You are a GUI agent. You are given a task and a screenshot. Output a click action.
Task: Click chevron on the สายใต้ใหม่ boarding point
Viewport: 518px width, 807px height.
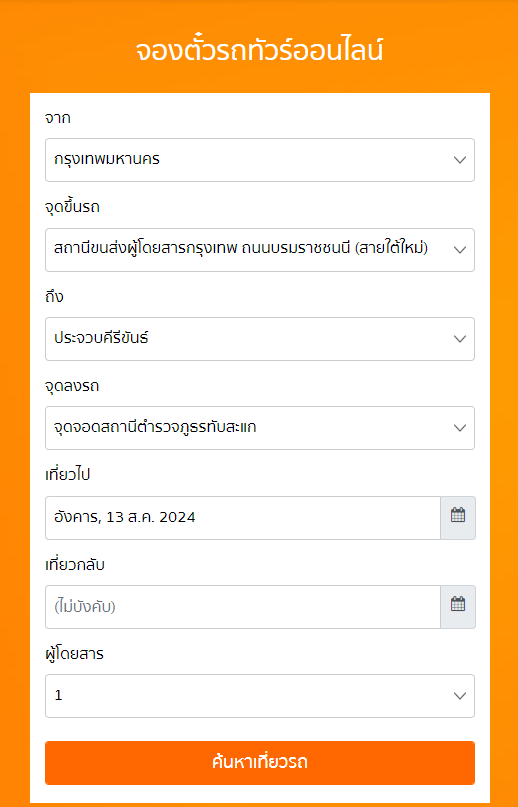click(x=460, y=250)
